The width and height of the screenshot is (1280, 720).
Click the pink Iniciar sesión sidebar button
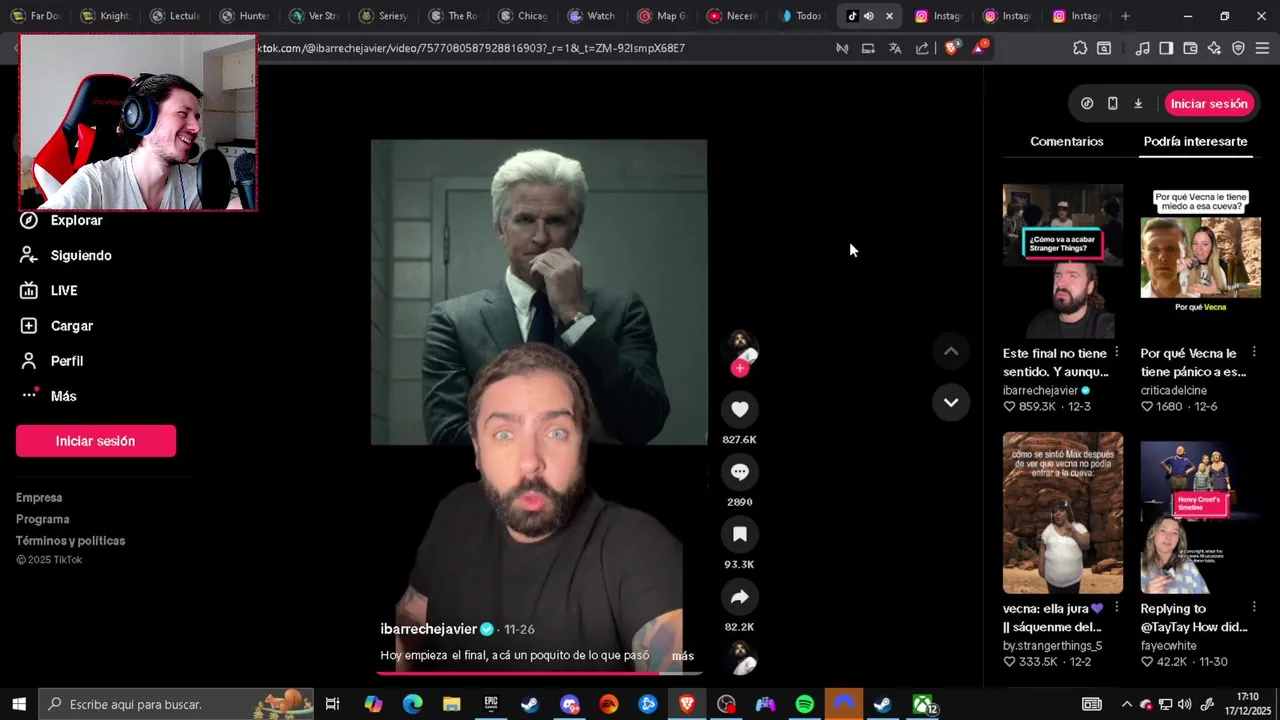coord(96,441)
